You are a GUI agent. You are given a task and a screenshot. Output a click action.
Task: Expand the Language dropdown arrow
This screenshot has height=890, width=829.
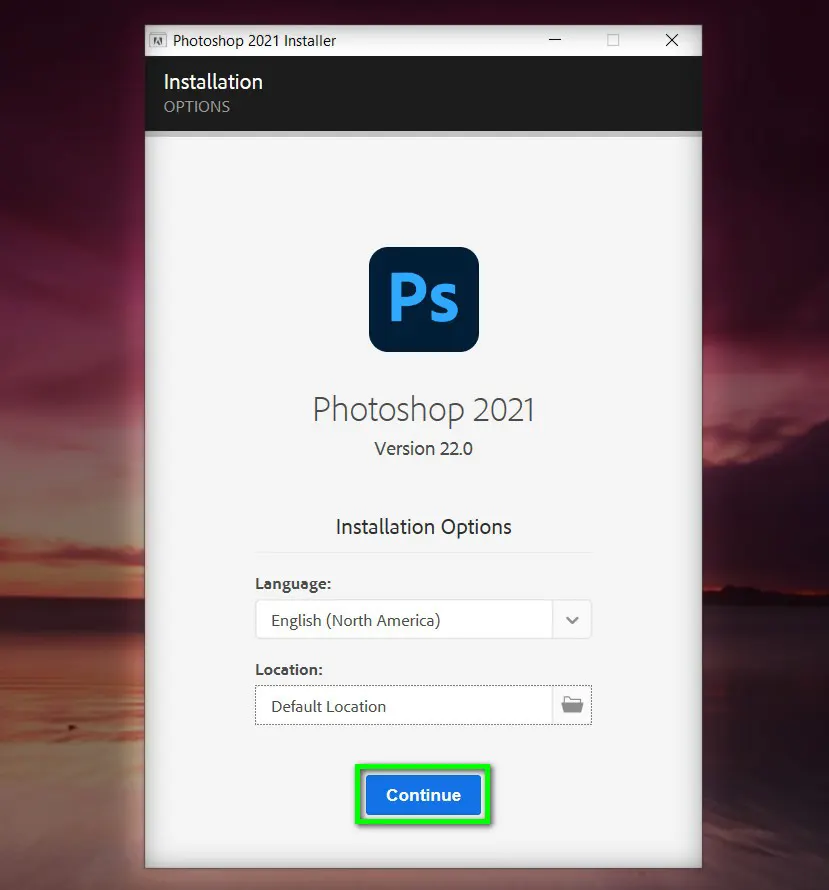571,619
